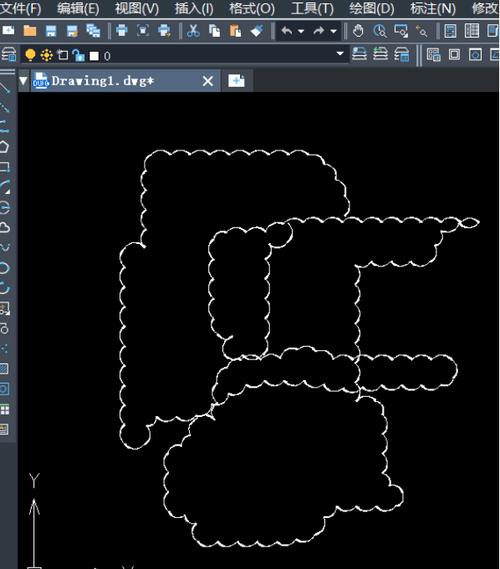Click zoom previous icon
Image resolution: width=500 pixels, height=569 pixels.
422,31
